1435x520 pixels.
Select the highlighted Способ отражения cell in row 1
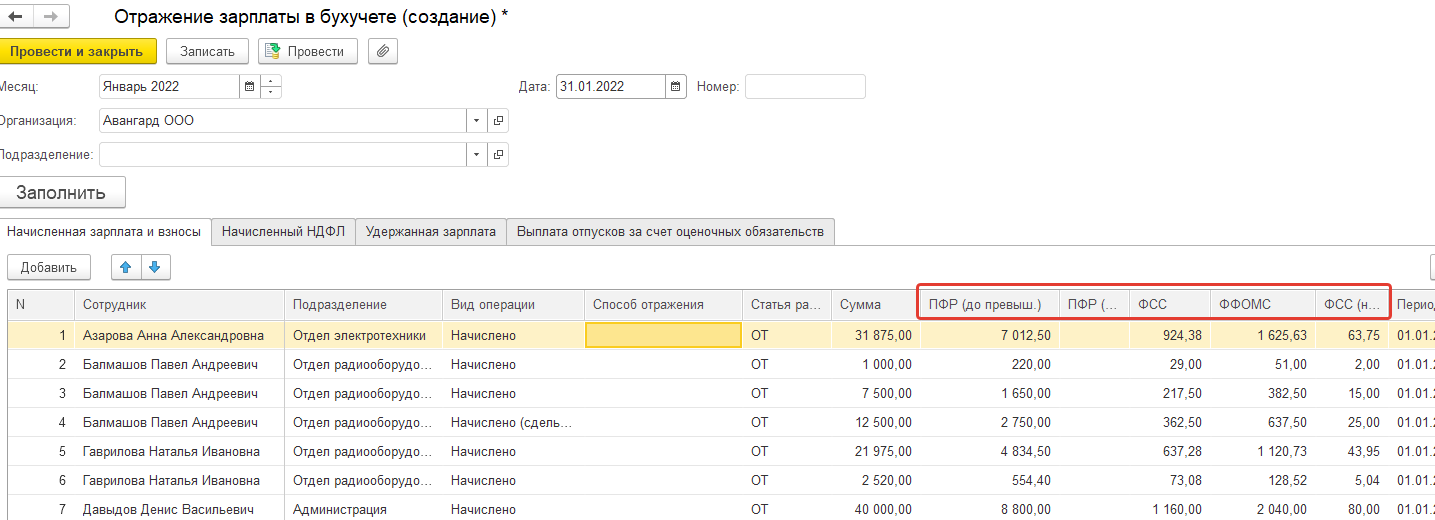click(663, 336)
